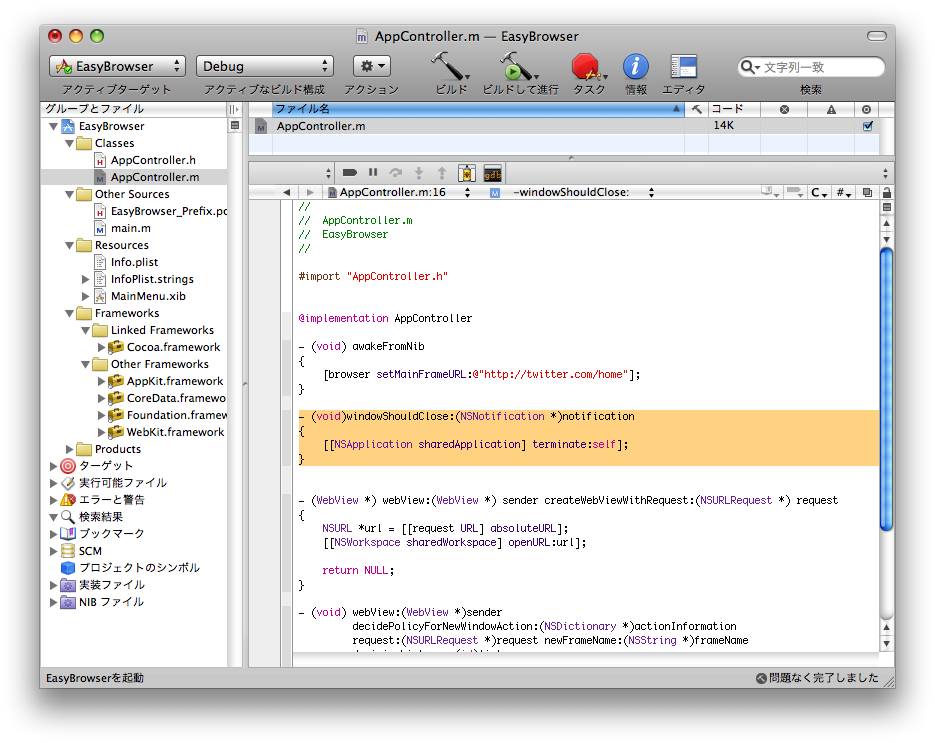Select WebKit.framework in Other Frameworks

(x=175, y=432)
